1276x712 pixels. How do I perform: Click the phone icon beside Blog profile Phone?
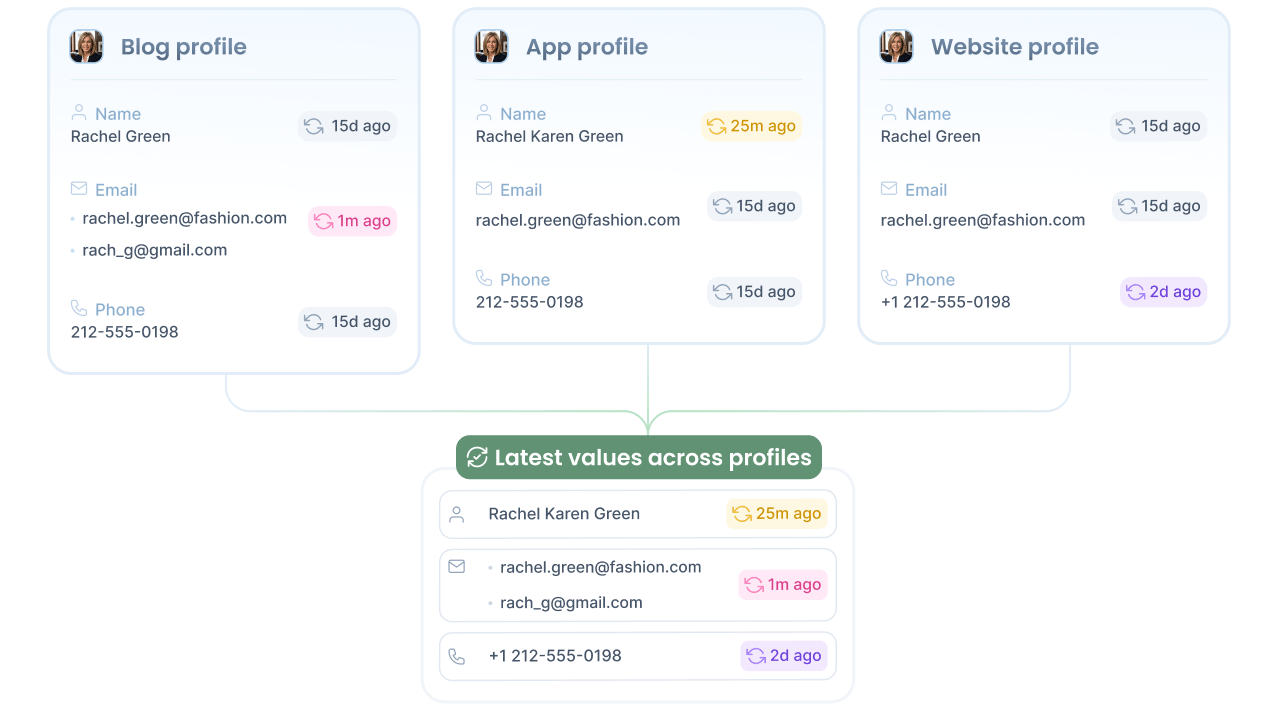point(79,309)
